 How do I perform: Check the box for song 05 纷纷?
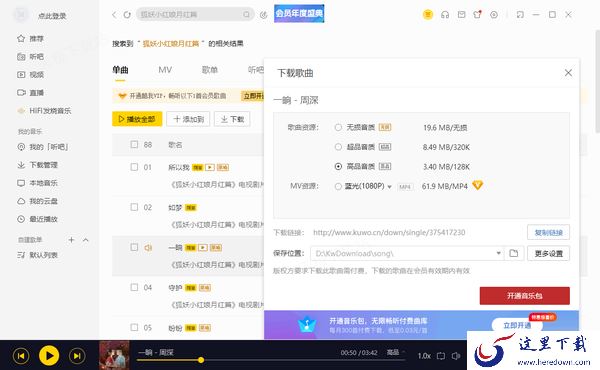tap(134, 327)
